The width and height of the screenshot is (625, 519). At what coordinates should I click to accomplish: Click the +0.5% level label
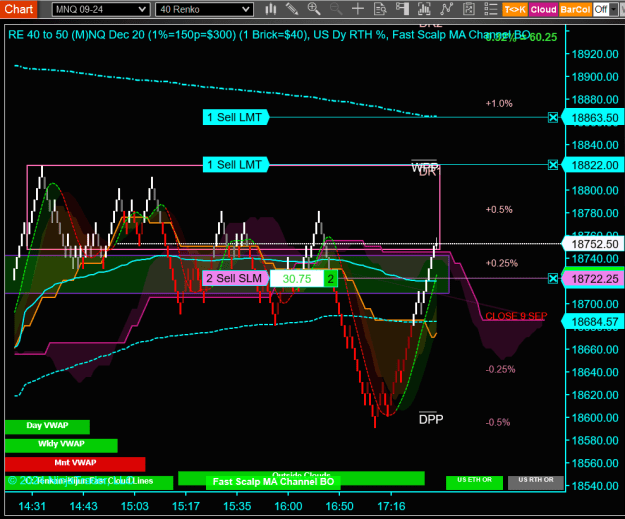click(x=499, y=210)
